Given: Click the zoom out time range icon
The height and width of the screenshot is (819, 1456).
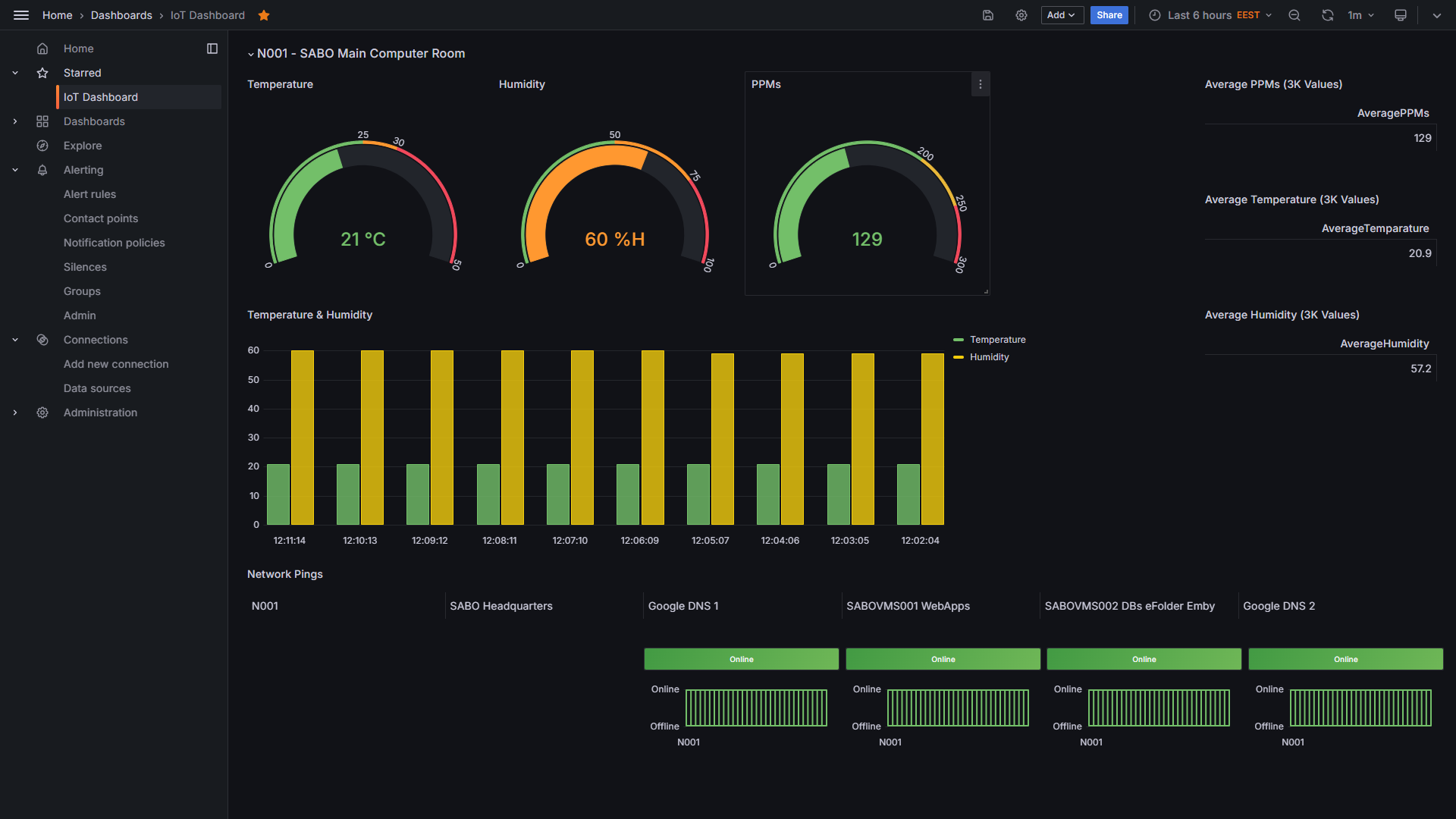Looking at the screenshot, I should pyautogui.click(x=1294, y=15).
